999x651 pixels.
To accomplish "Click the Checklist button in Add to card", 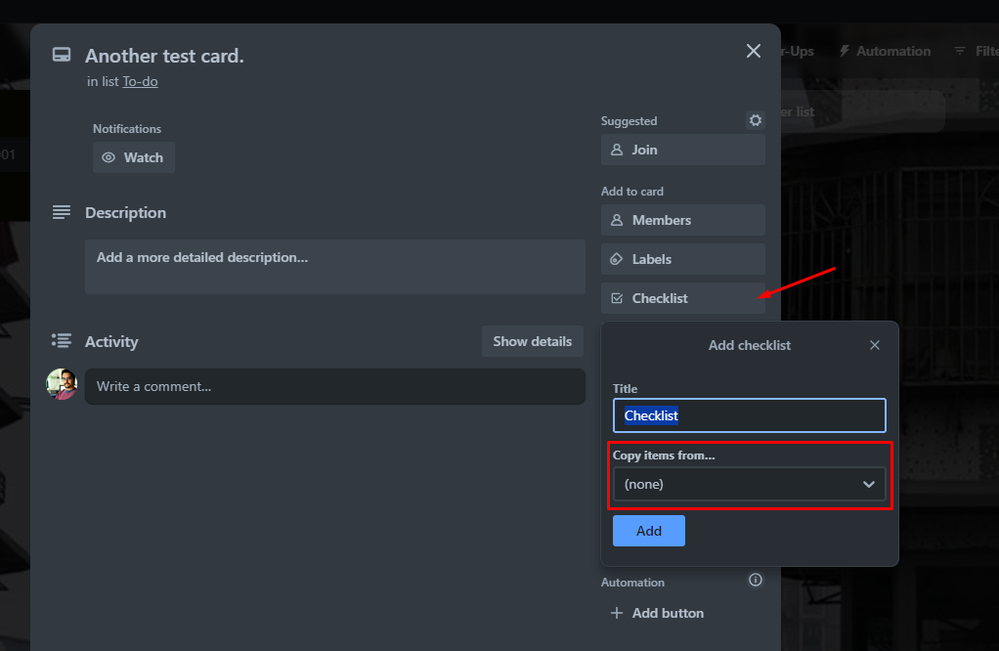I will [682, 298].
